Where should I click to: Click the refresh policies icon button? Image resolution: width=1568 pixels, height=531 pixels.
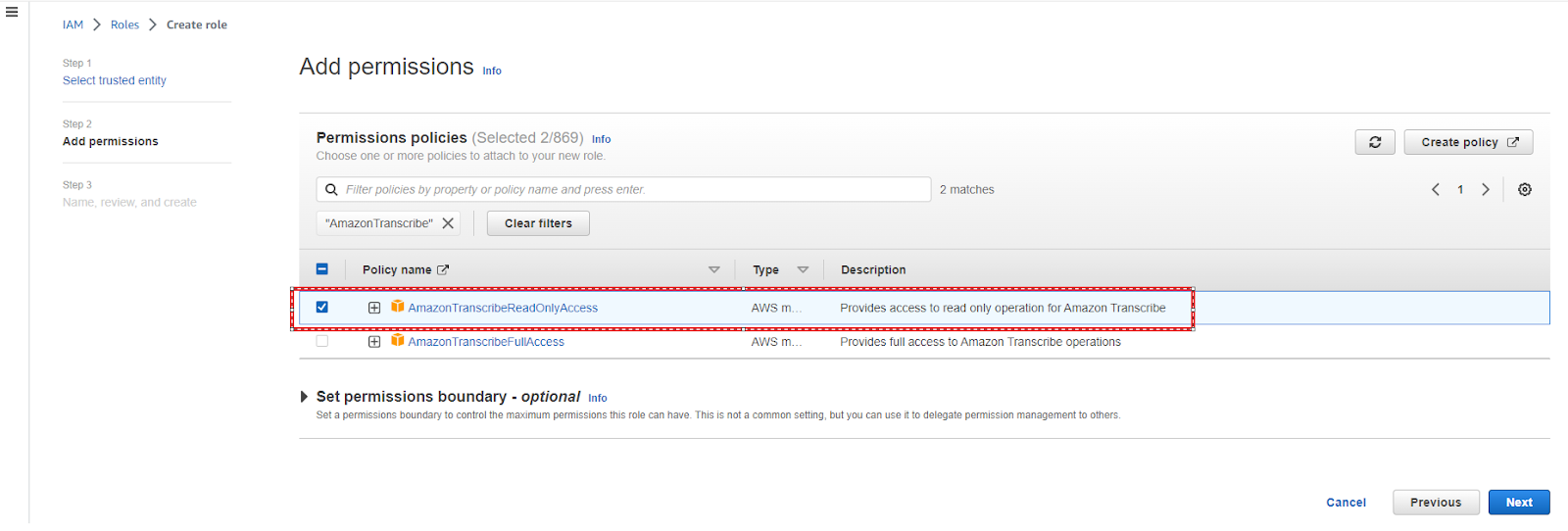coord(1374,142)
